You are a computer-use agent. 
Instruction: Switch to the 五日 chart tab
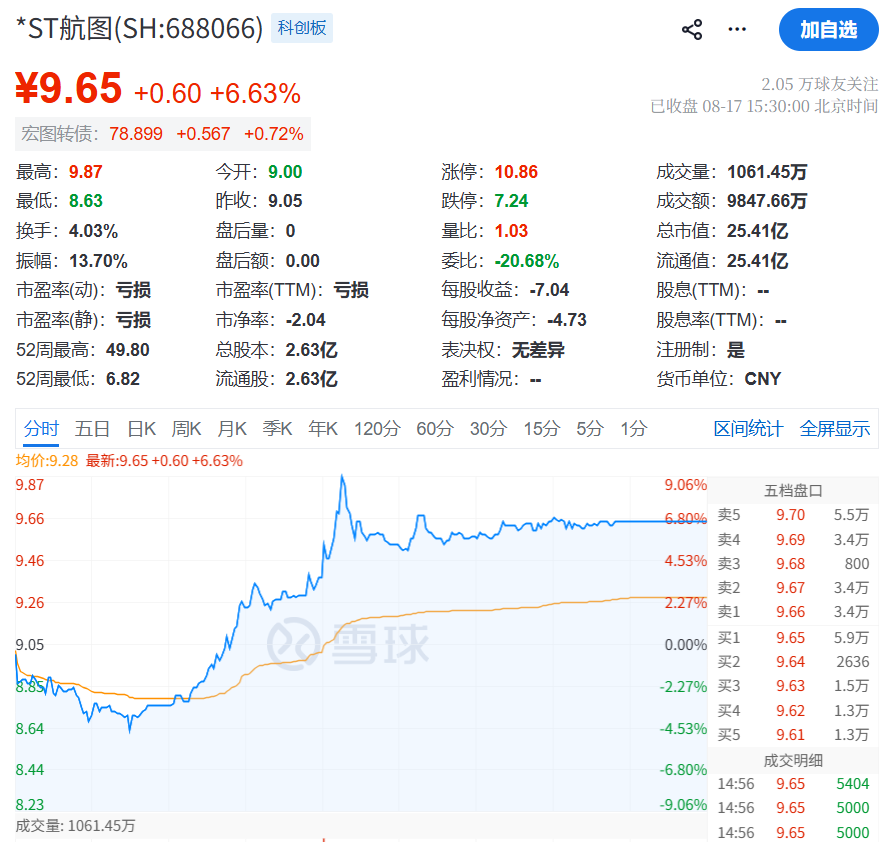pos(92,429)
